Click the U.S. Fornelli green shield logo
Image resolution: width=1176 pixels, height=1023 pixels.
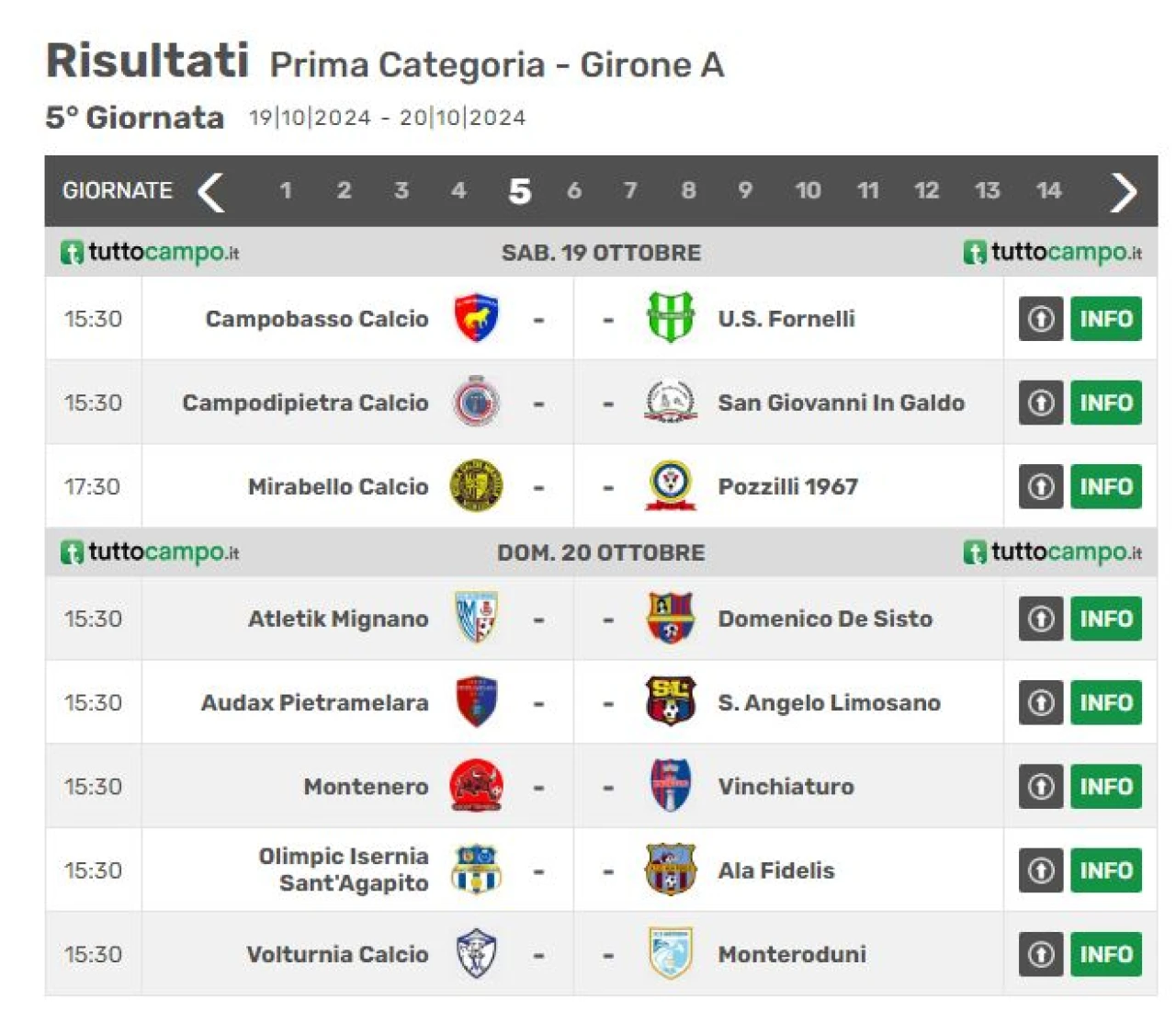click(x=671, y=318)
